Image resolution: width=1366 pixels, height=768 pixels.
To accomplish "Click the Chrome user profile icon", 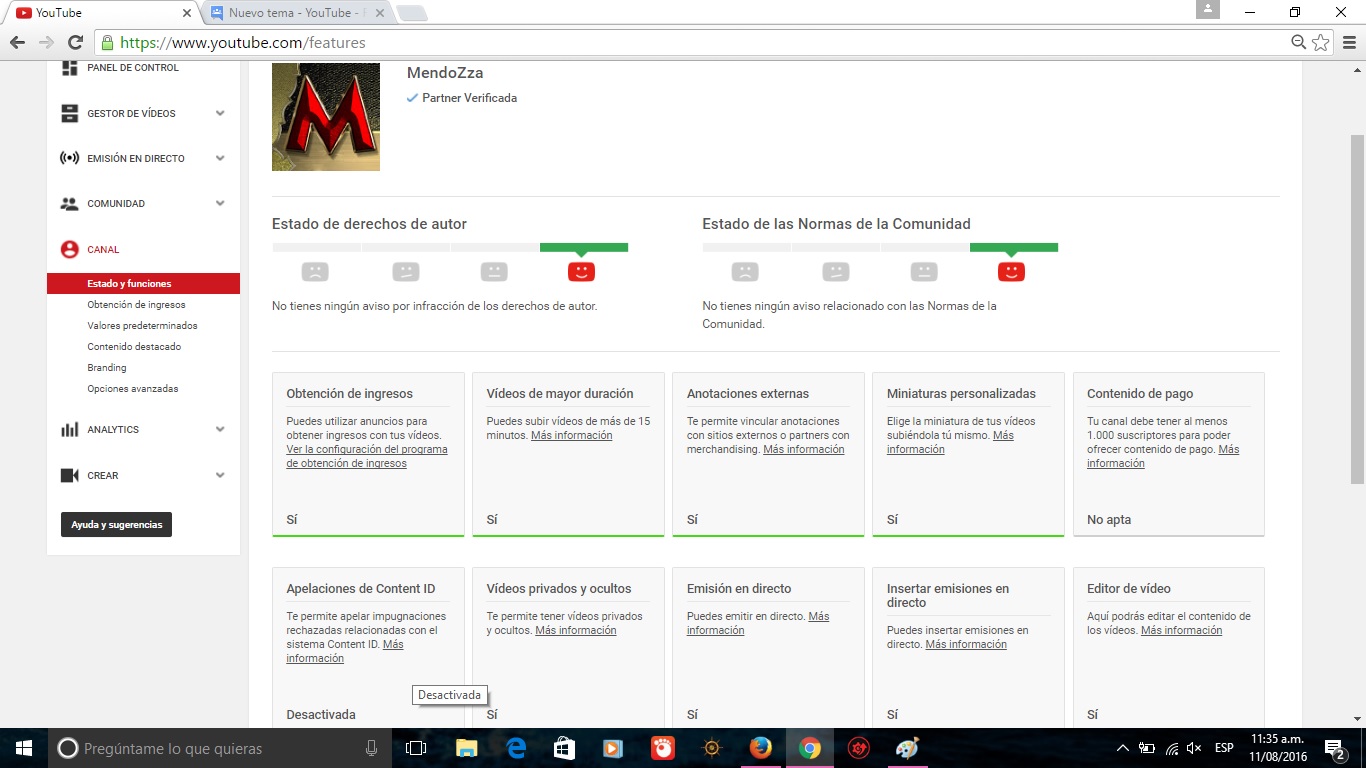I will pyautogui.click(x=1208, y=10).
